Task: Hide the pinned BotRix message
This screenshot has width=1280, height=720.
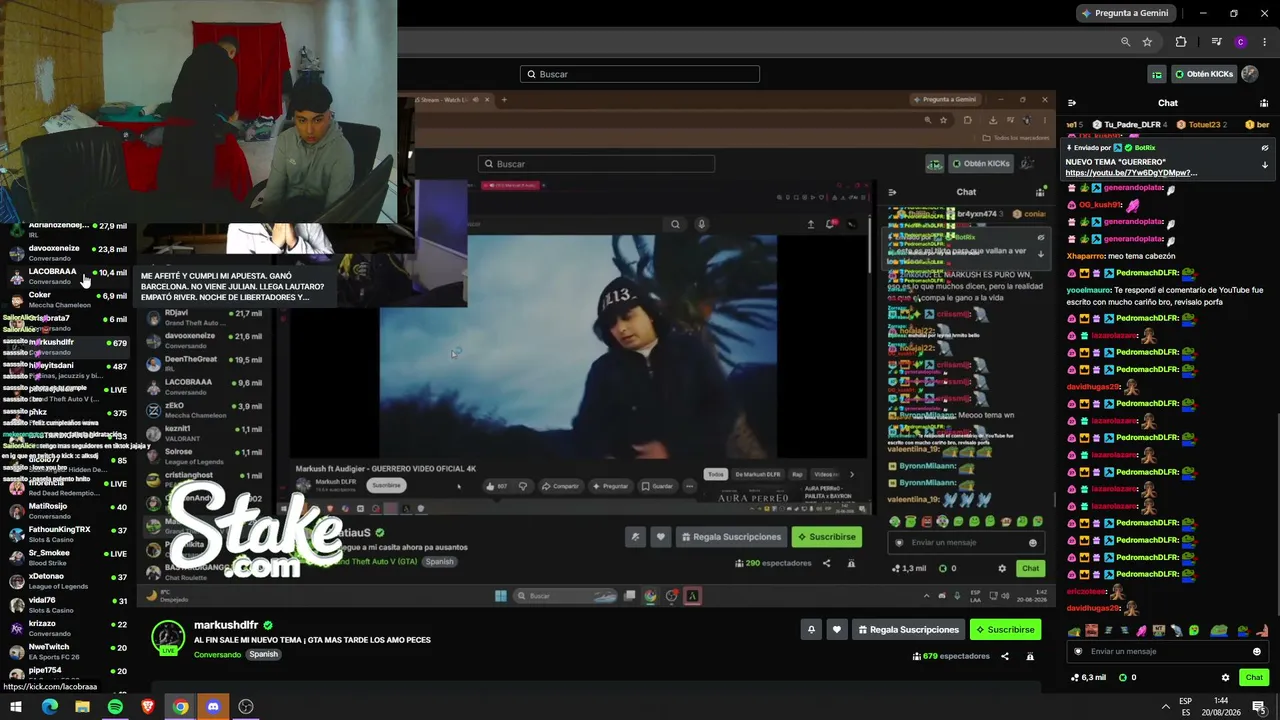Action: pyautogui.click(x=1265, y=148)
